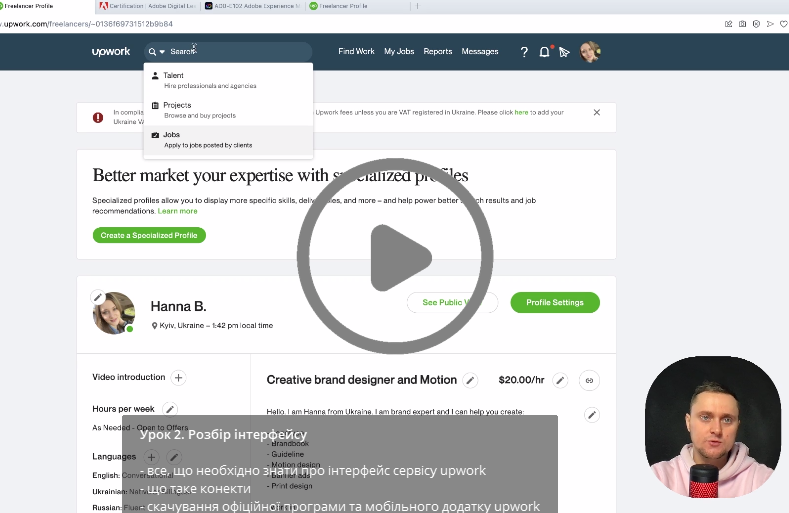Click the Hanna B. name heading

tap(179, 306)
